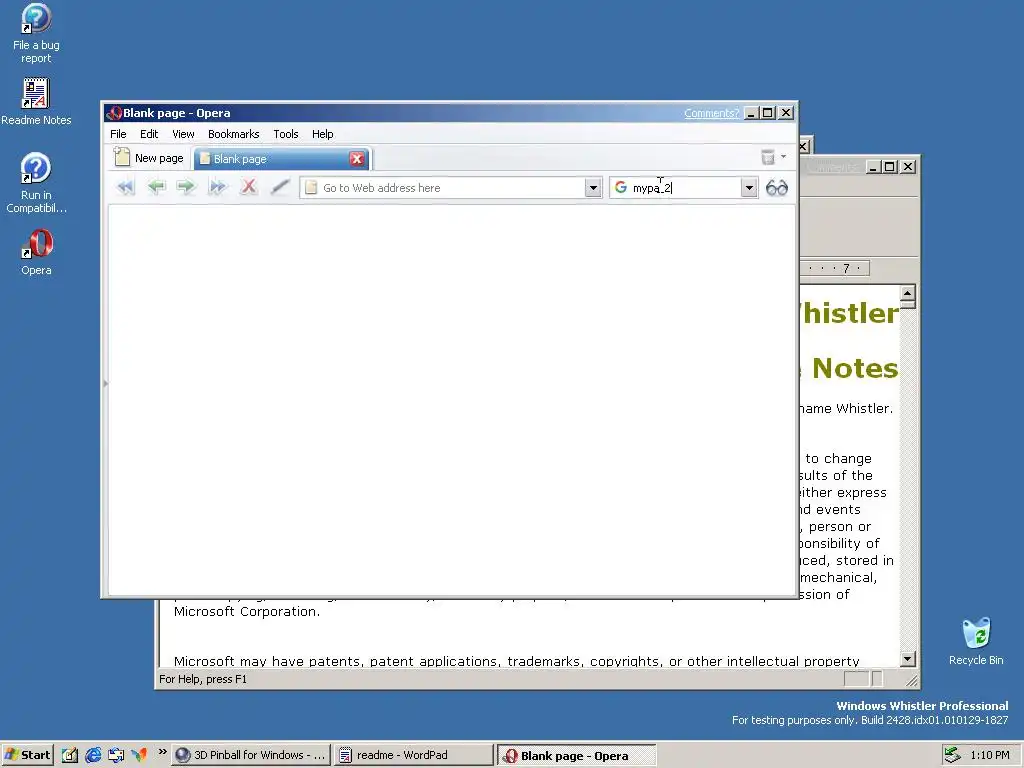Open the Help menu in Opera
Image resolution: width=1024 pixels, height=768 pixels.
click(323, 134)
